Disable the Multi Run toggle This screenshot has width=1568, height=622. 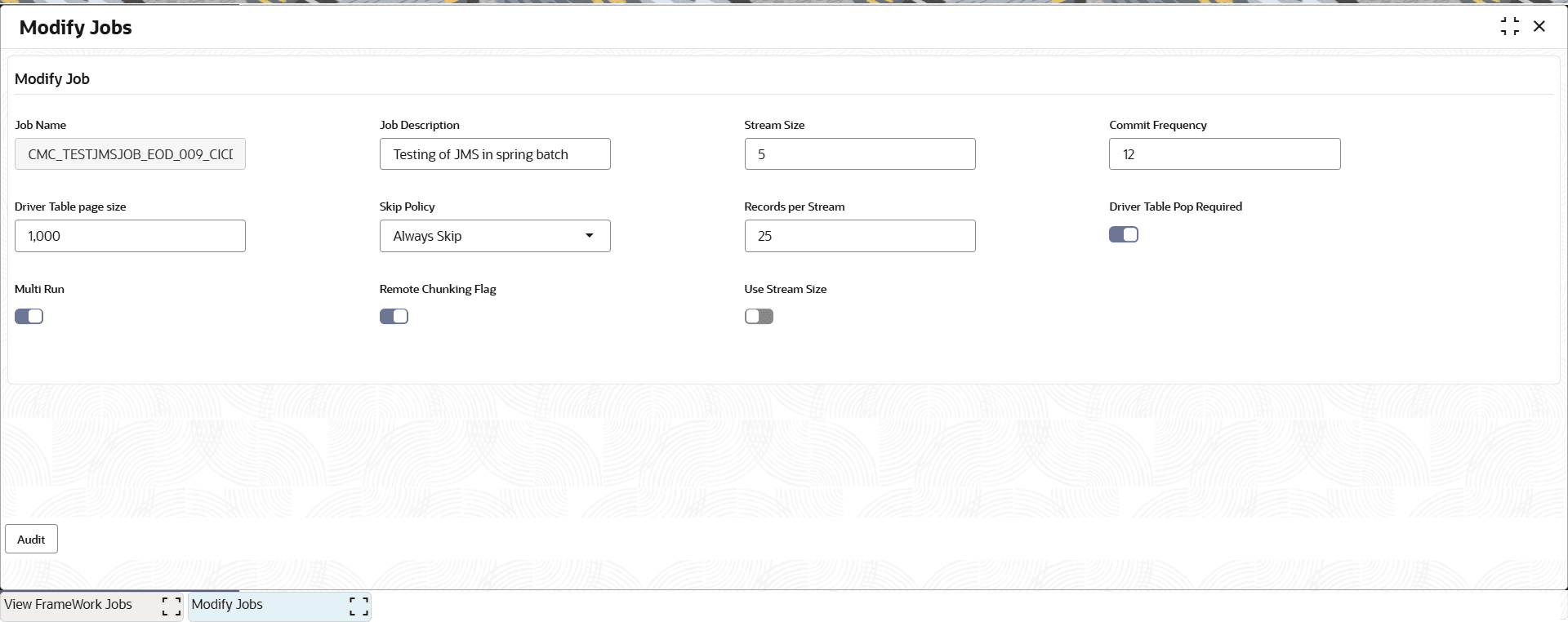coord(29,317)
